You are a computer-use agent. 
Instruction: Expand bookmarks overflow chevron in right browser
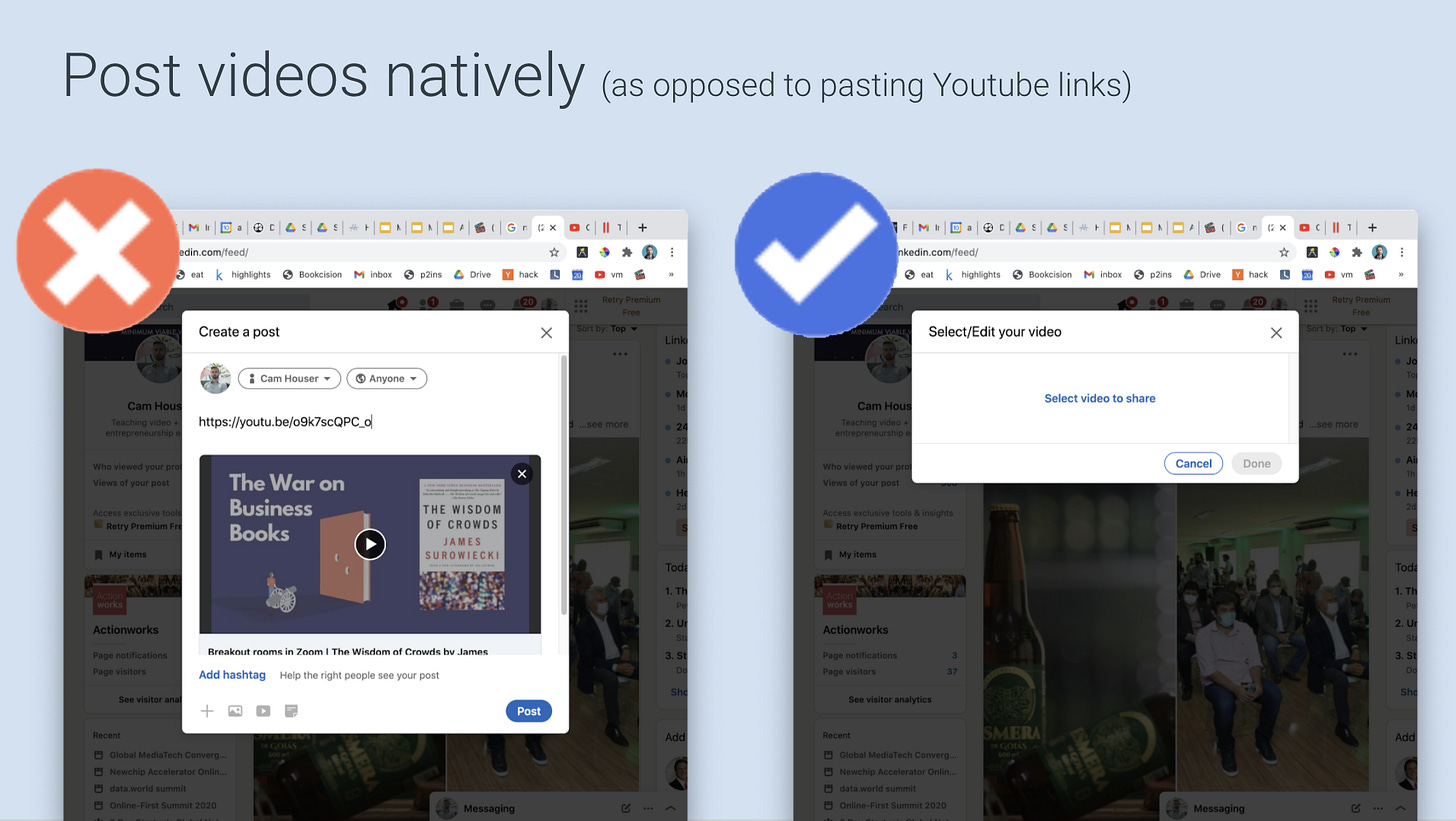1401,274
